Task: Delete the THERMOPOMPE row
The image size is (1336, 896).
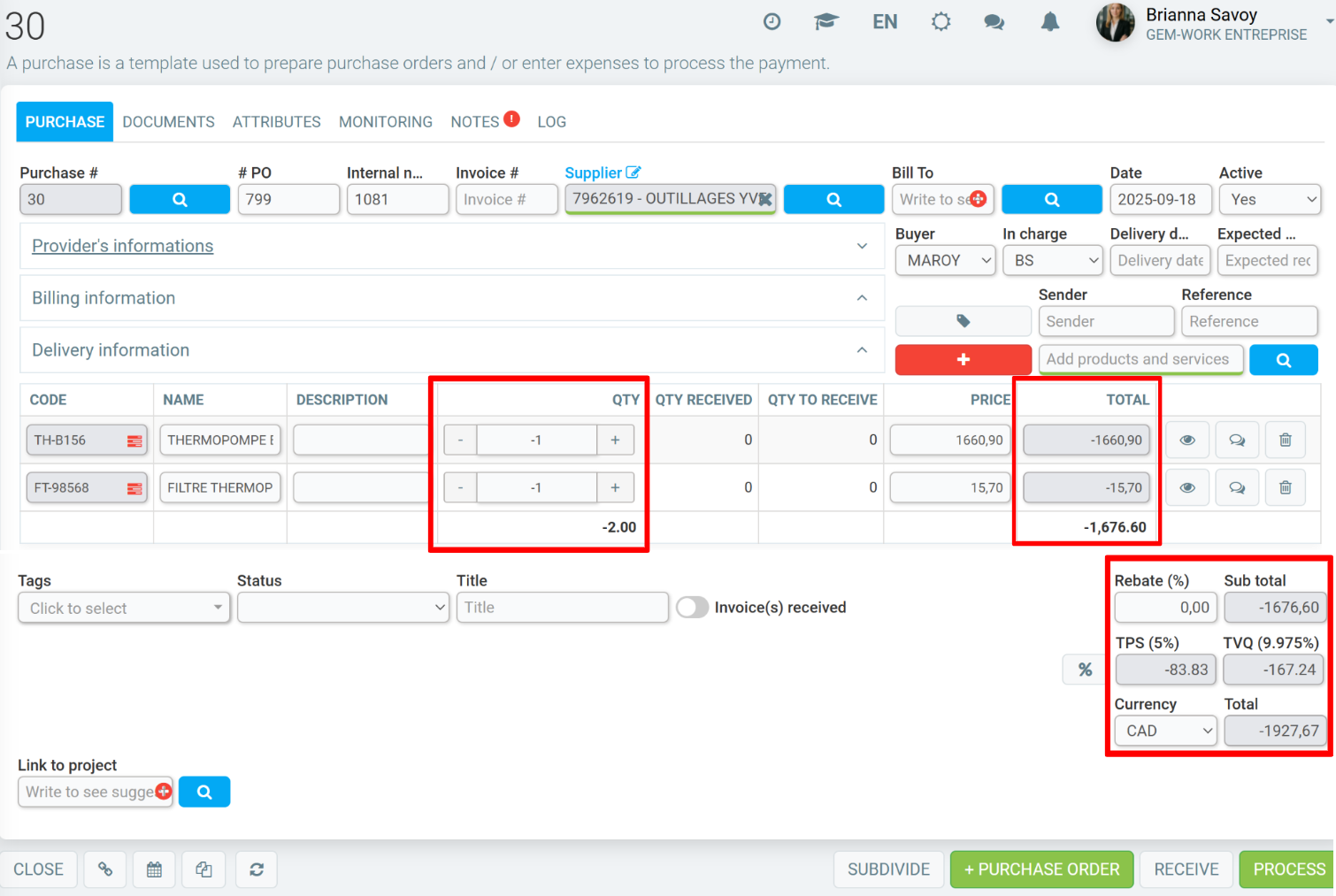Action: tap(1286, 440)
